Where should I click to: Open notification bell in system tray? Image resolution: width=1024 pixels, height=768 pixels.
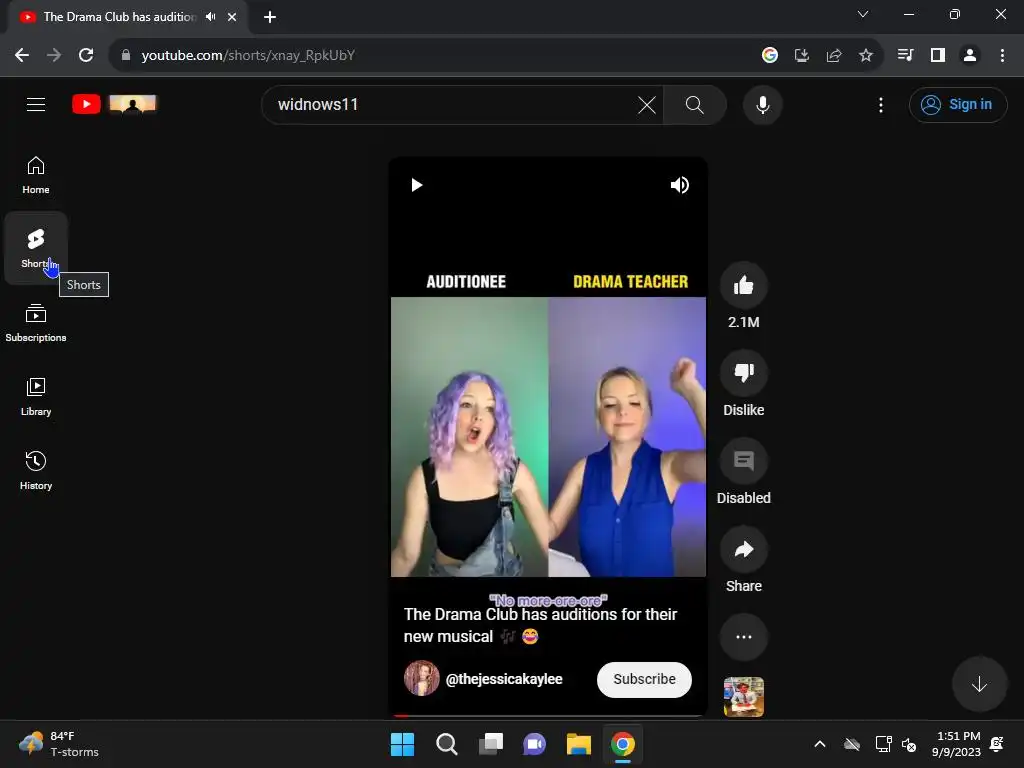(997, 744)
